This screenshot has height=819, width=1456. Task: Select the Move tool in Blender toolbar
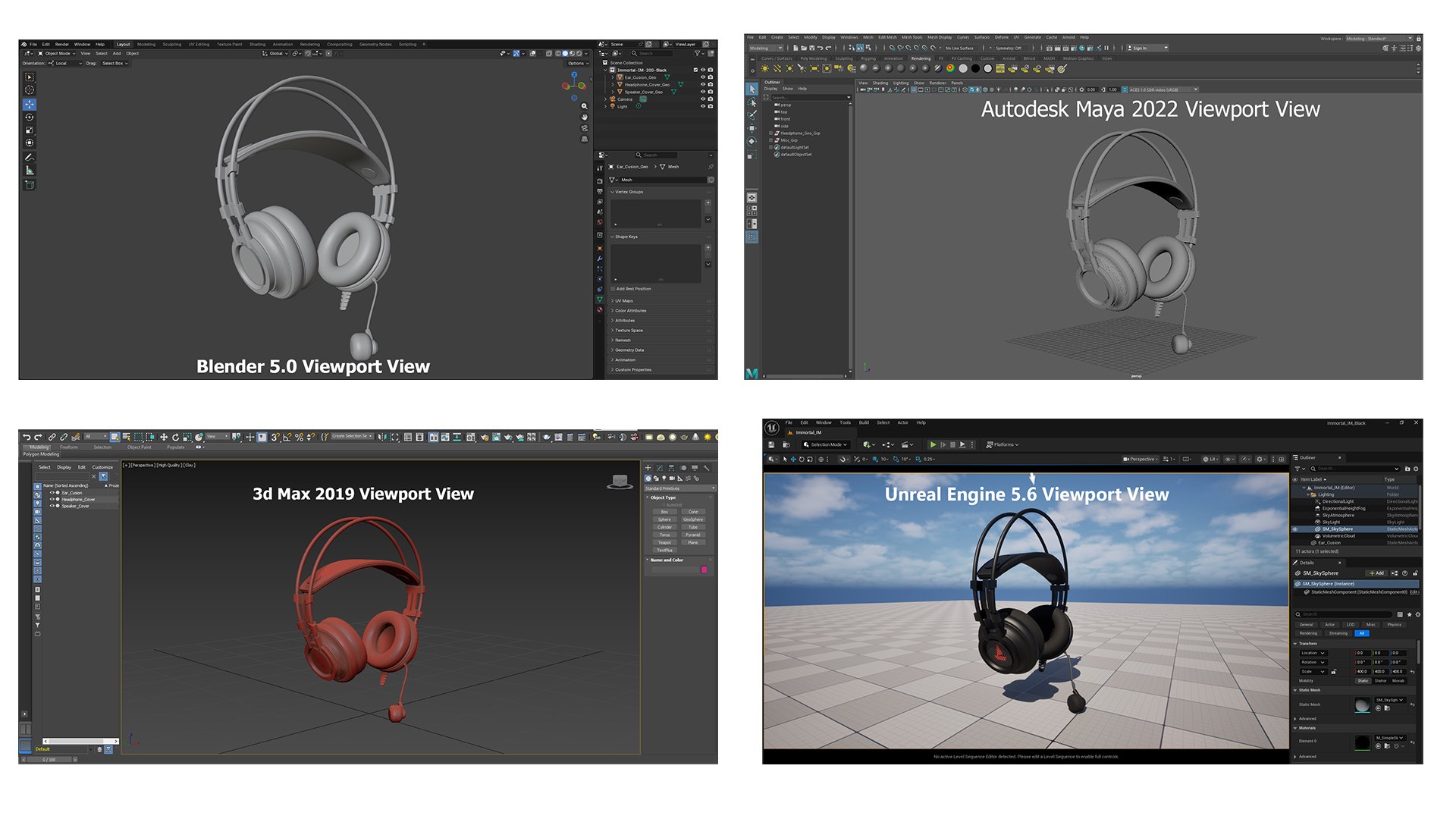[x=30, y=105]
